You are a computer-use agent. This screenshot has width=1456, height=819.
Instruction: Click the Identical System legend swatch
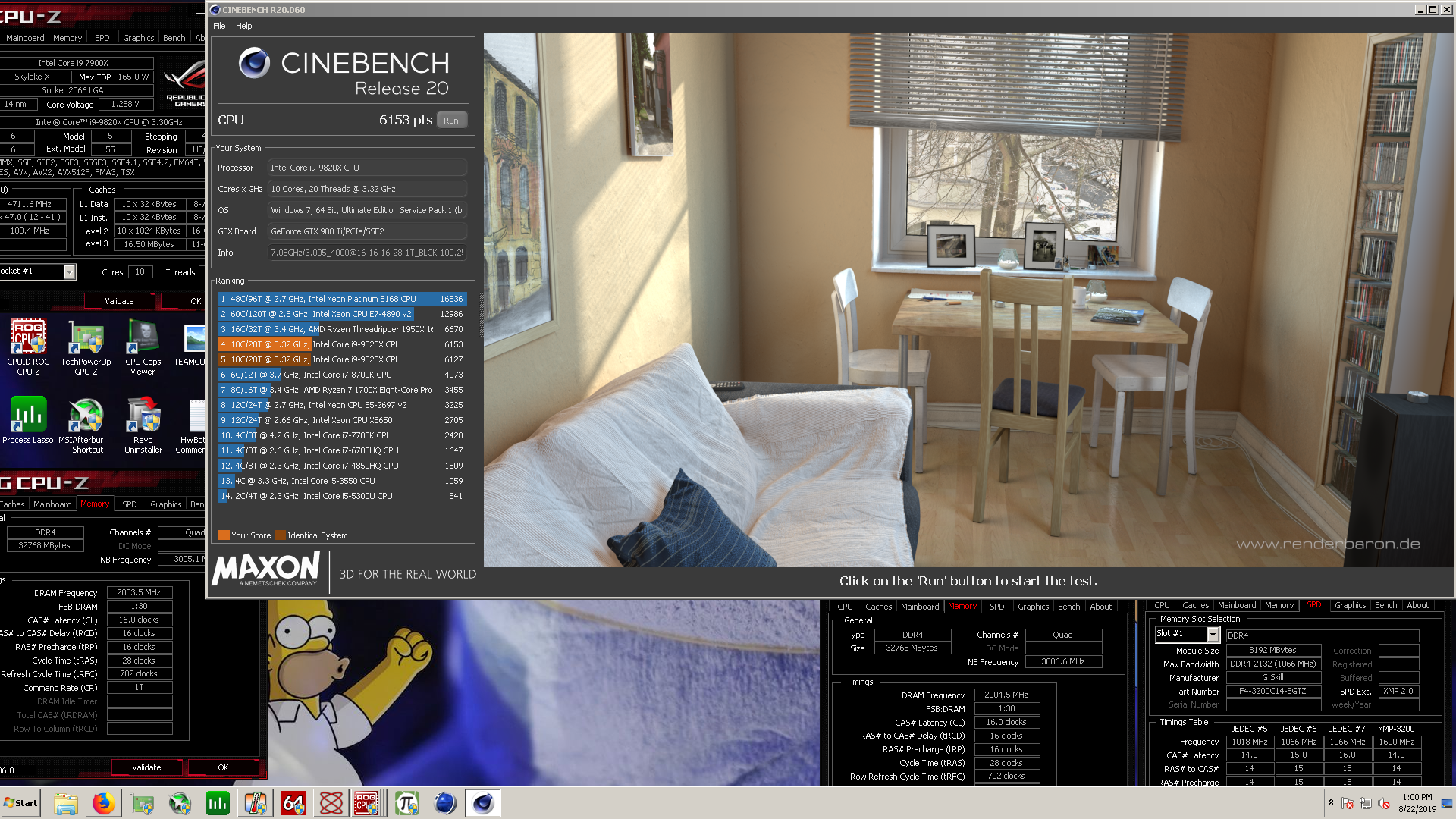(x=280, y=535)
